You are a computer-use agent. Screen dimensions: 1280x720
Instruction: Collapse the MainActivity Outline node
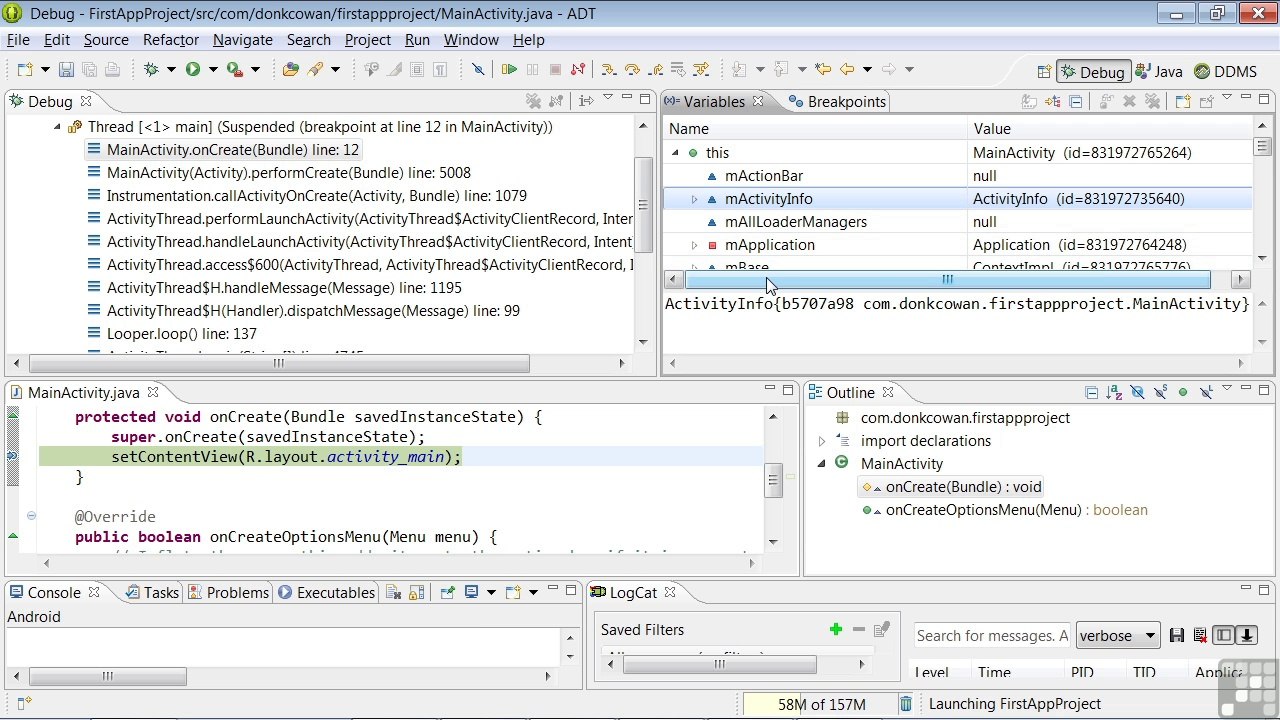point(822,464)
